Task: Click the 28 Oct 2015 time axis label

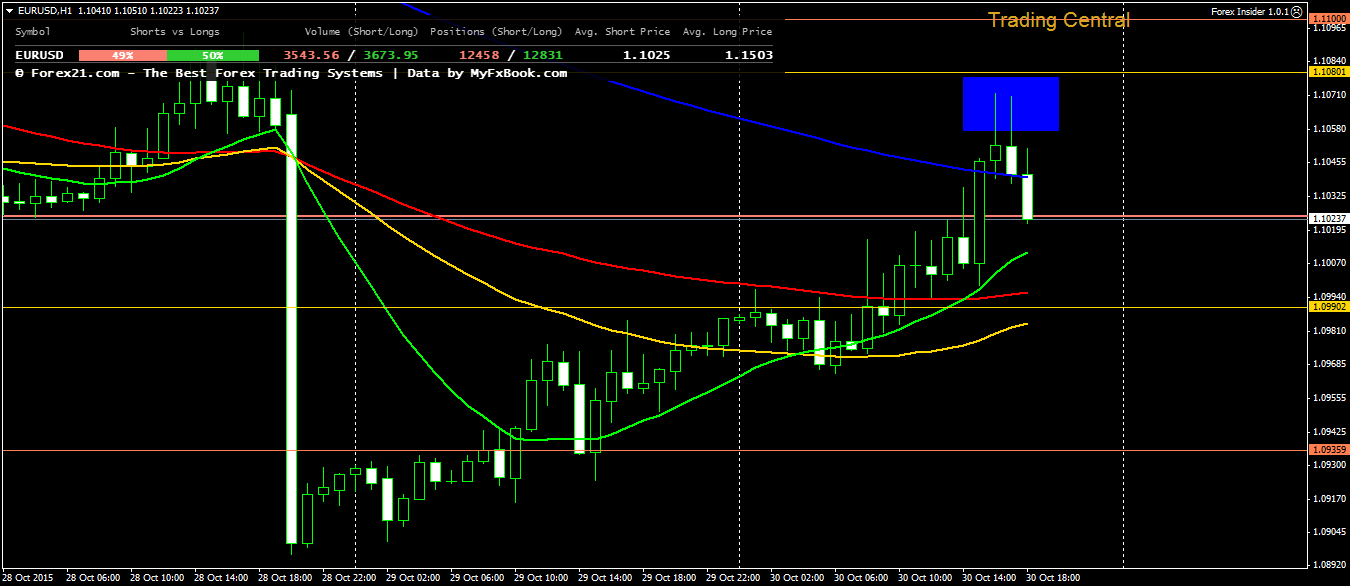Action: point(28,578)
